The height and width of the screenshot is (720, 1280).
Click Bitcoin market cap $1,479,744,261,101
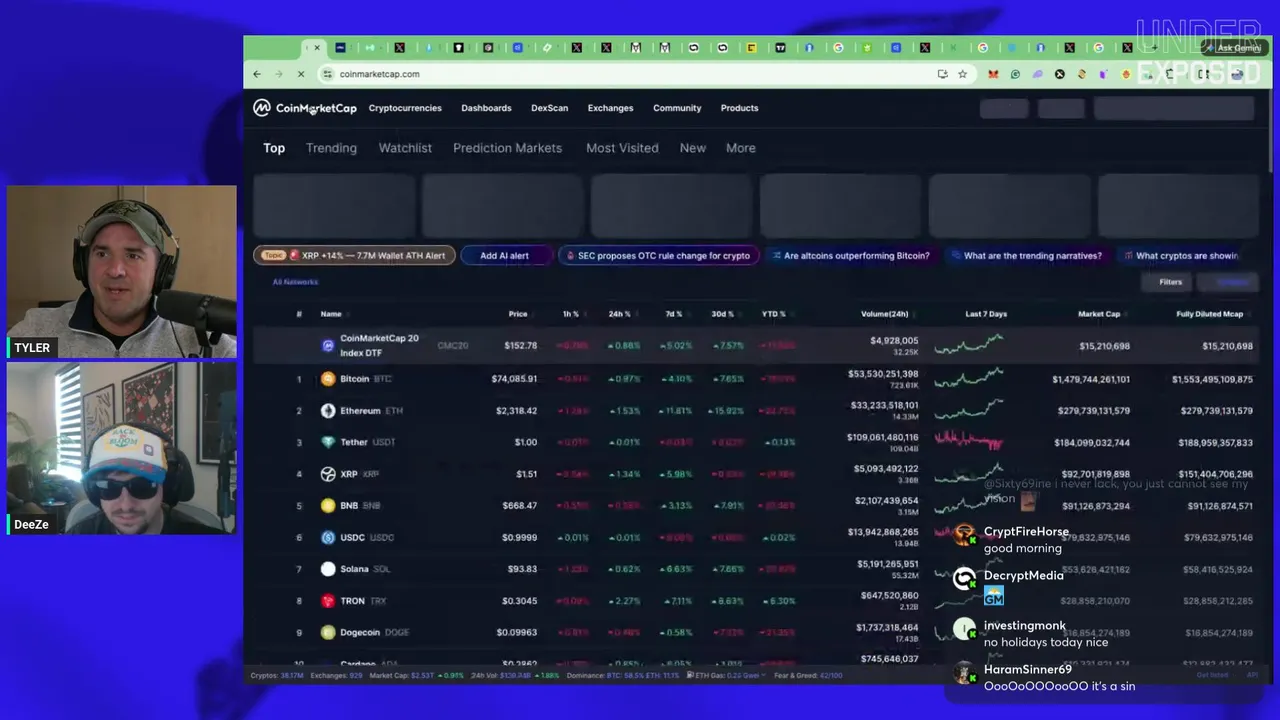click(1091, 379)
